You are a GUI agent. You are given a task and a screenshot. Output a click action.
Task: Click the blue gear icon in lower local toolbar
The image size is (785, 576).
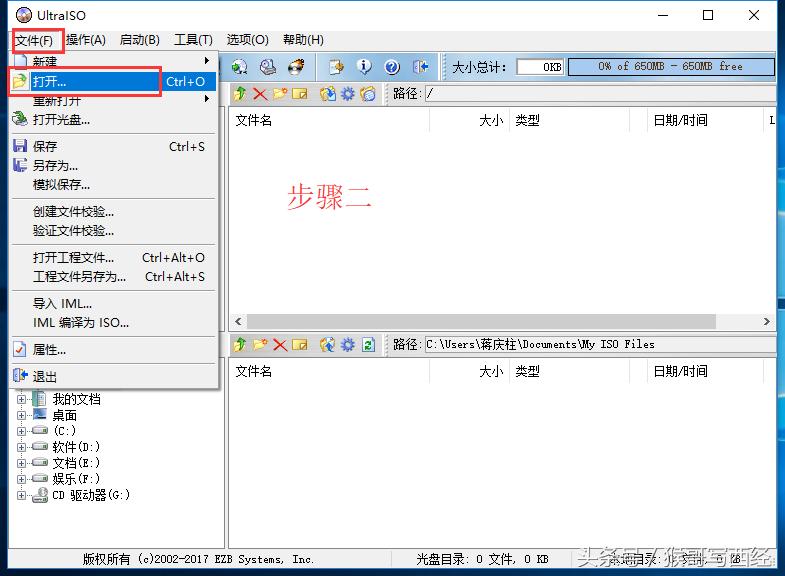pyautogui.click(x=348, y=344)
